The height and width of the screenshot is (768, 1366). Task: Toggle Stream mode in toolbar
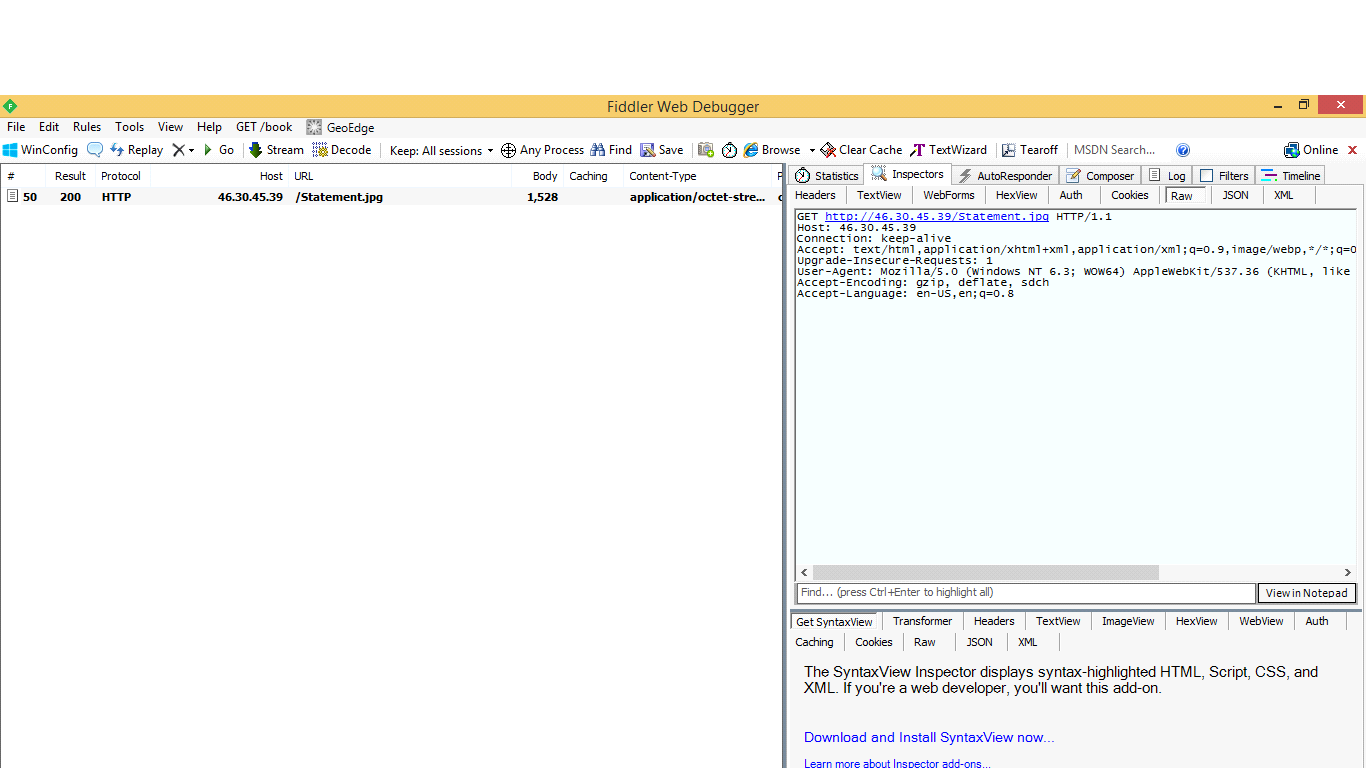[x=276, y=150]
